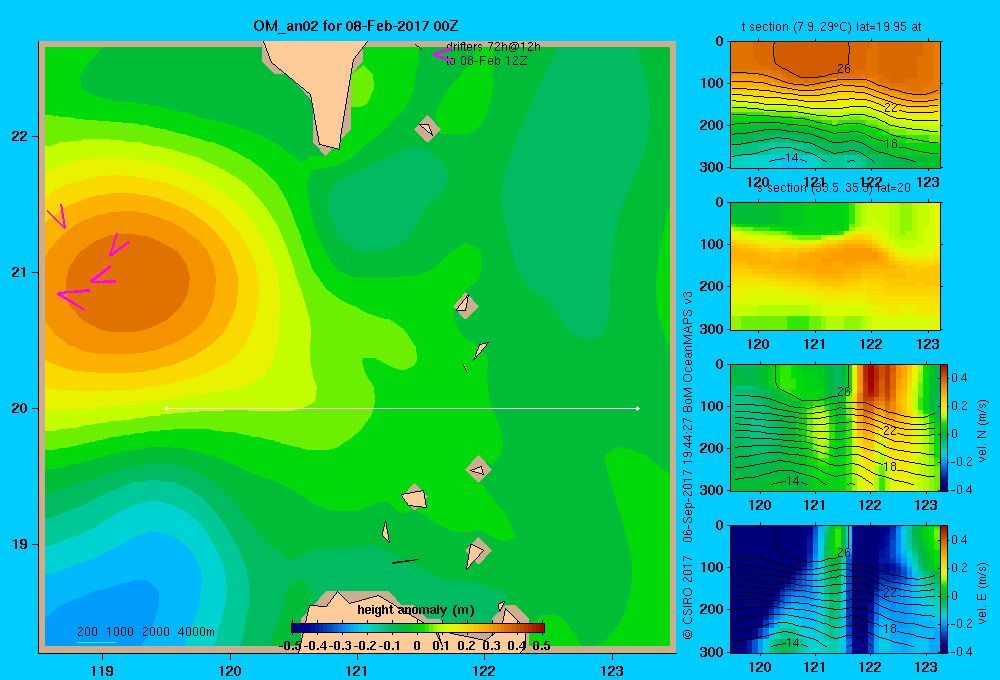Click the CSIRO BoM OceanMAPS copyright text
1000x680 pixels.
coord(688,465)
